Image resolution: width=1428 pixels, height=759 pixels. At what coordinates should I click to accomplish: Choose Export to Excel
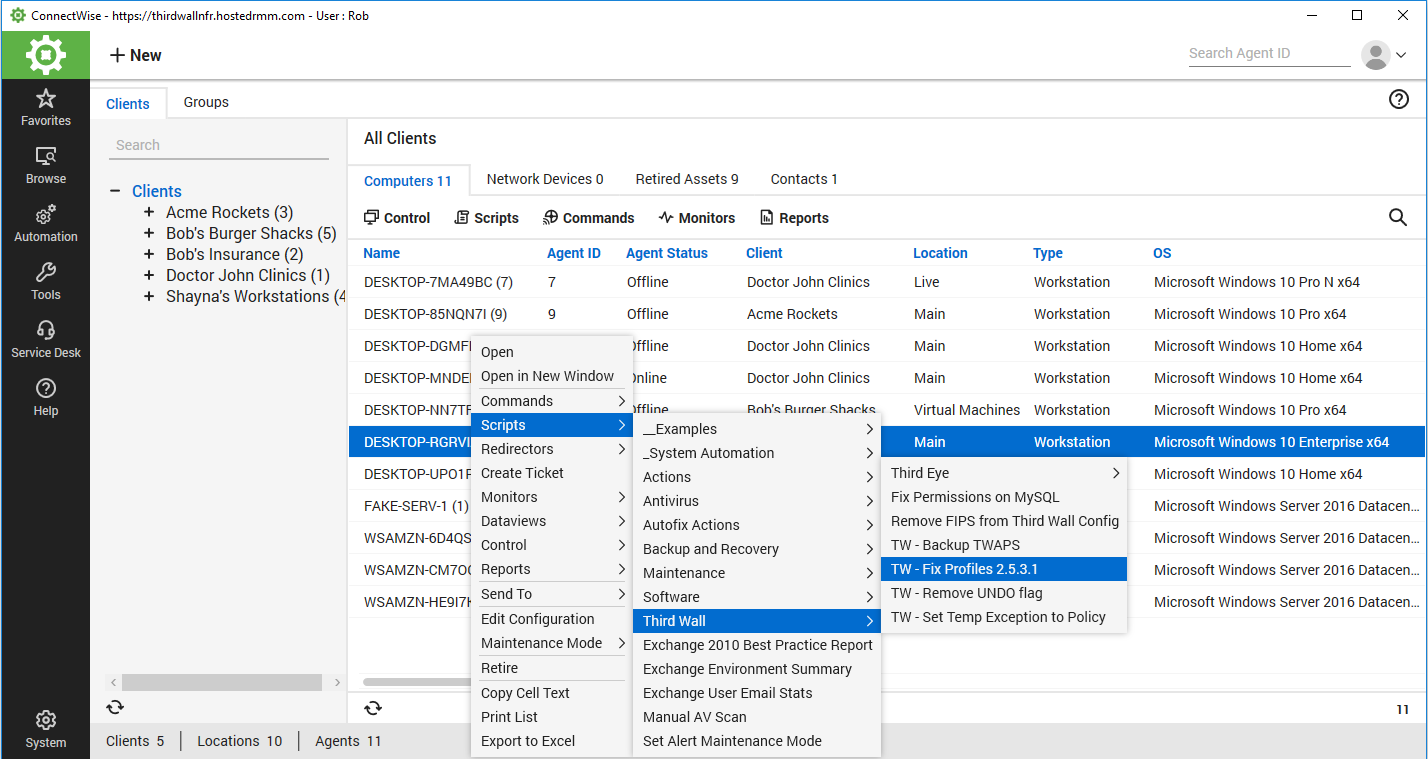pos(552,741)
